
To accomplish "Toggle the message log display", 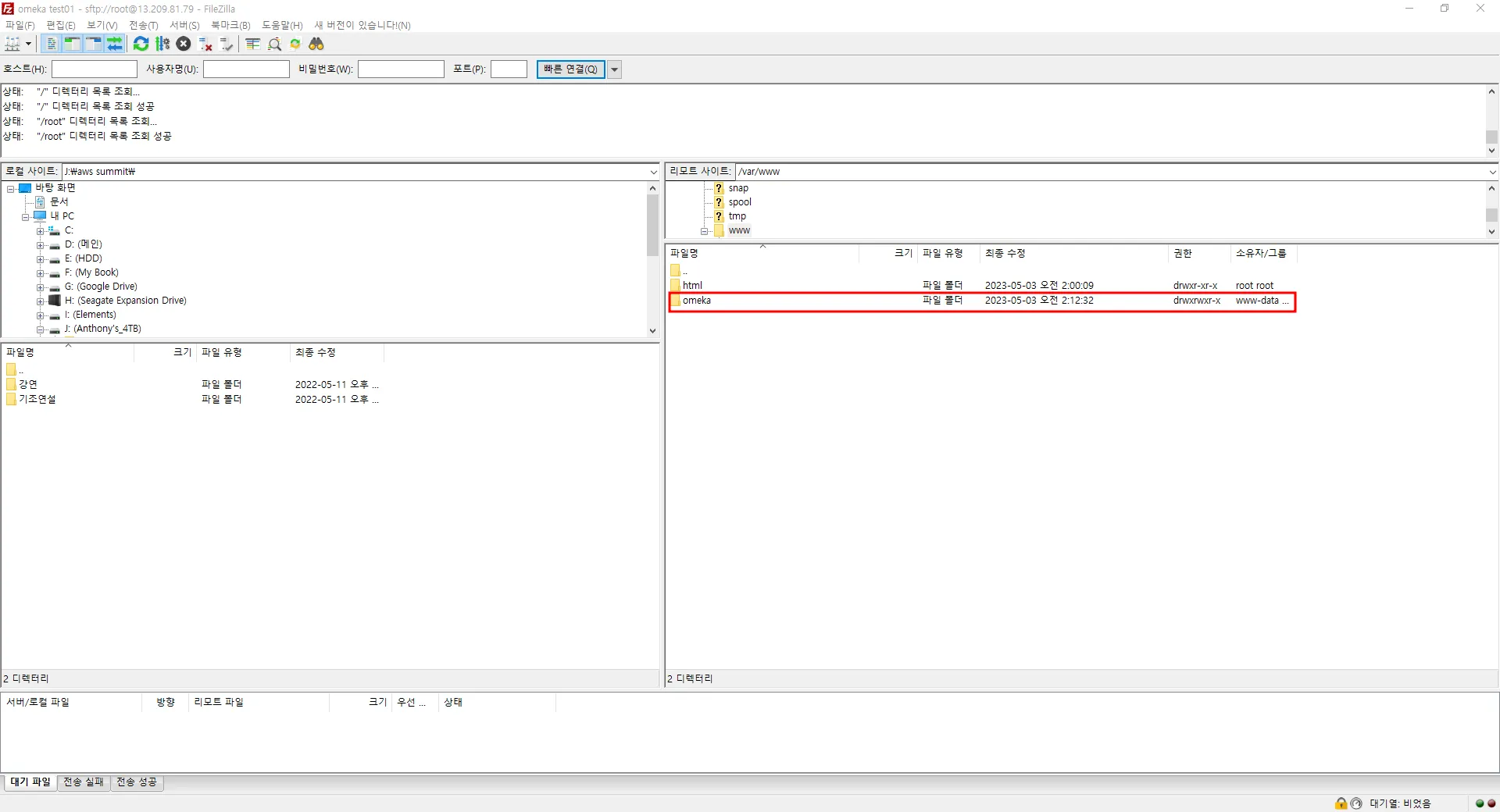I will (52, 44).
